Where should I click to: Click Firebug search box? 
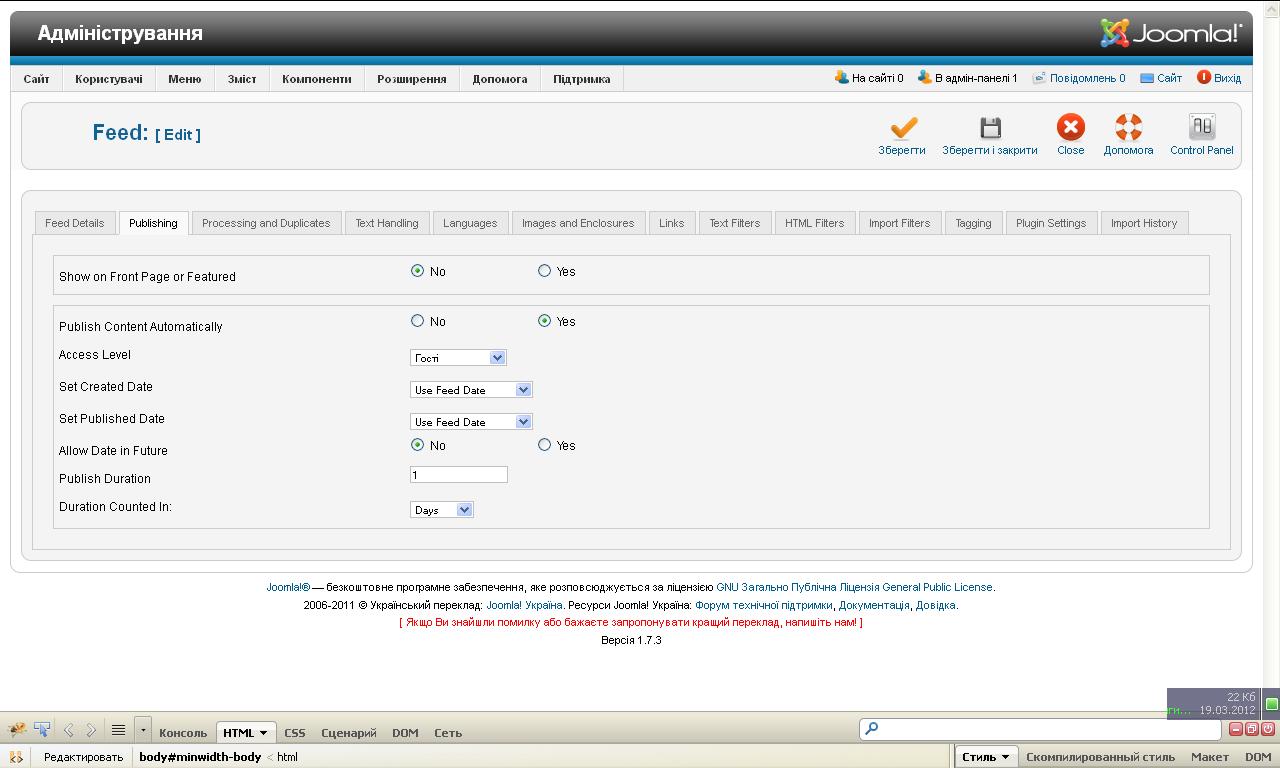coord(1040,729)
